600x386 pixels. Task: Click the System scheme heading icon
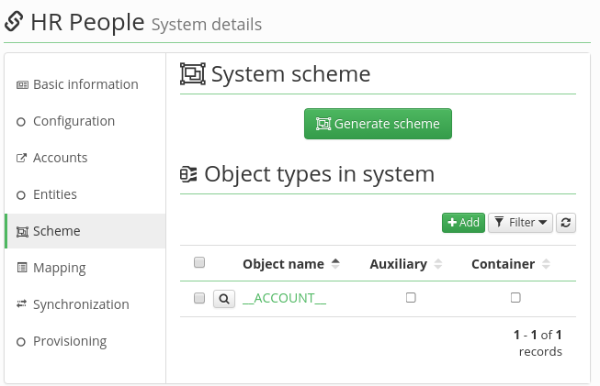click(x=193, y=74)
